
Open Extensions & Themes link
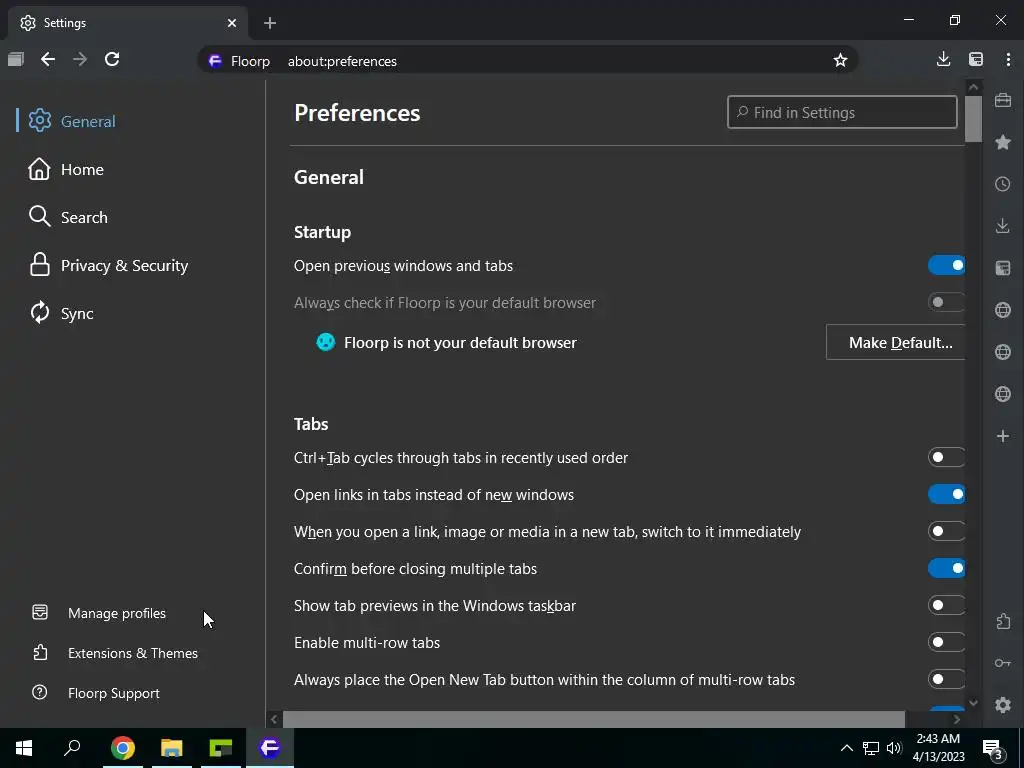pos(115,653)
